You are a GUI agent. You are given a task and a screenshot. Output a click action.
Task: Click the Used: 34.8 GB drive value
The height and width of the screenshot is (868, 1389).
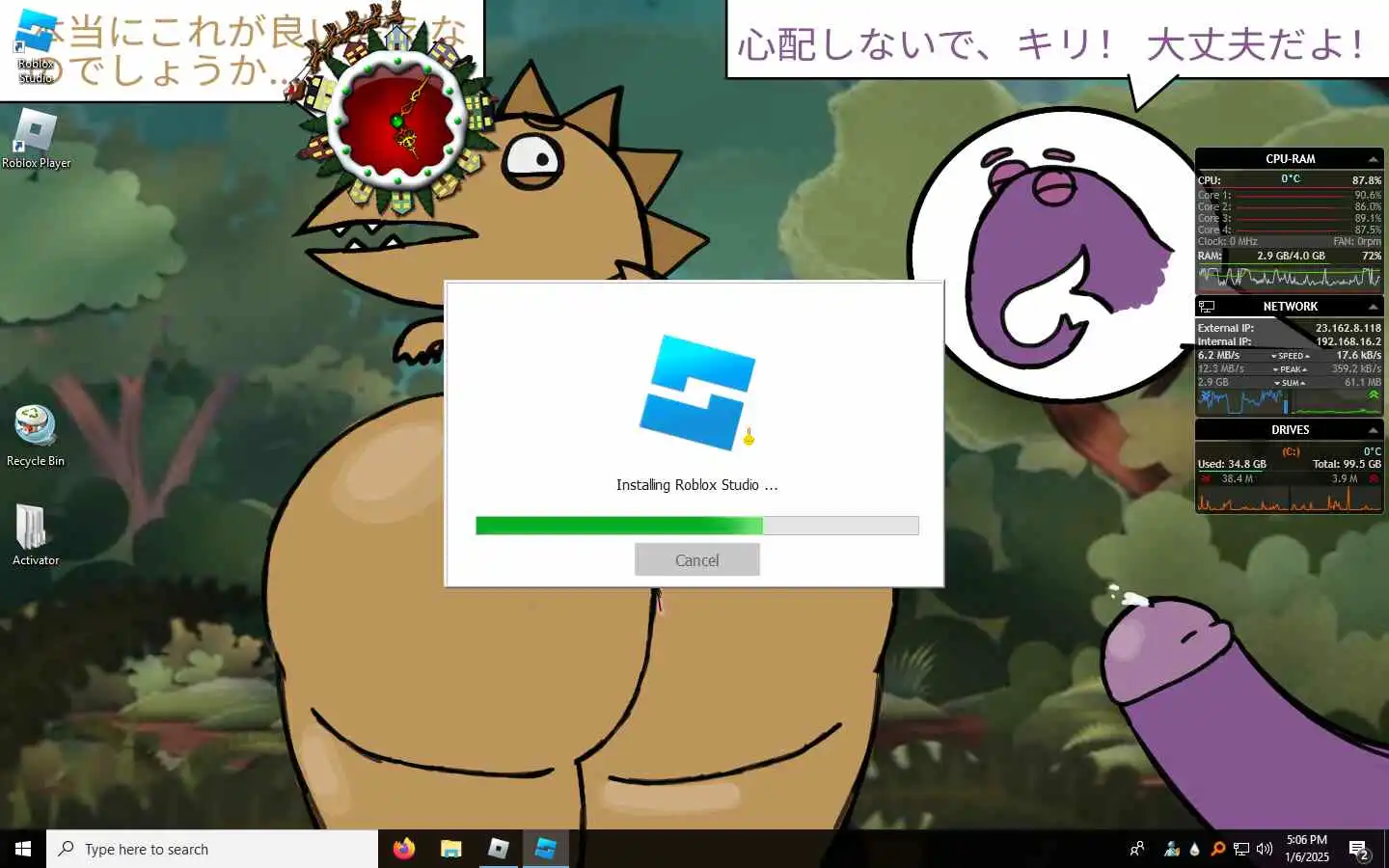coord(1232,464)
